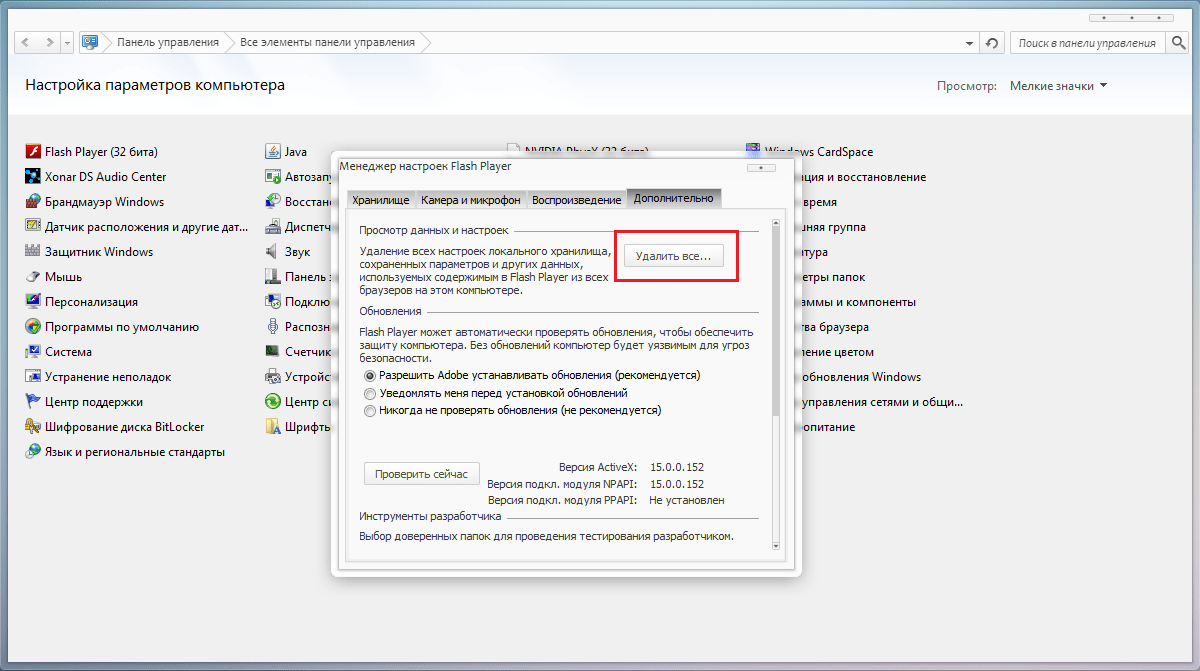This screenshot has width=1200, height=671.
Task: Open Брандмауэр Windows firewall icon
Action: click(33, 202)
